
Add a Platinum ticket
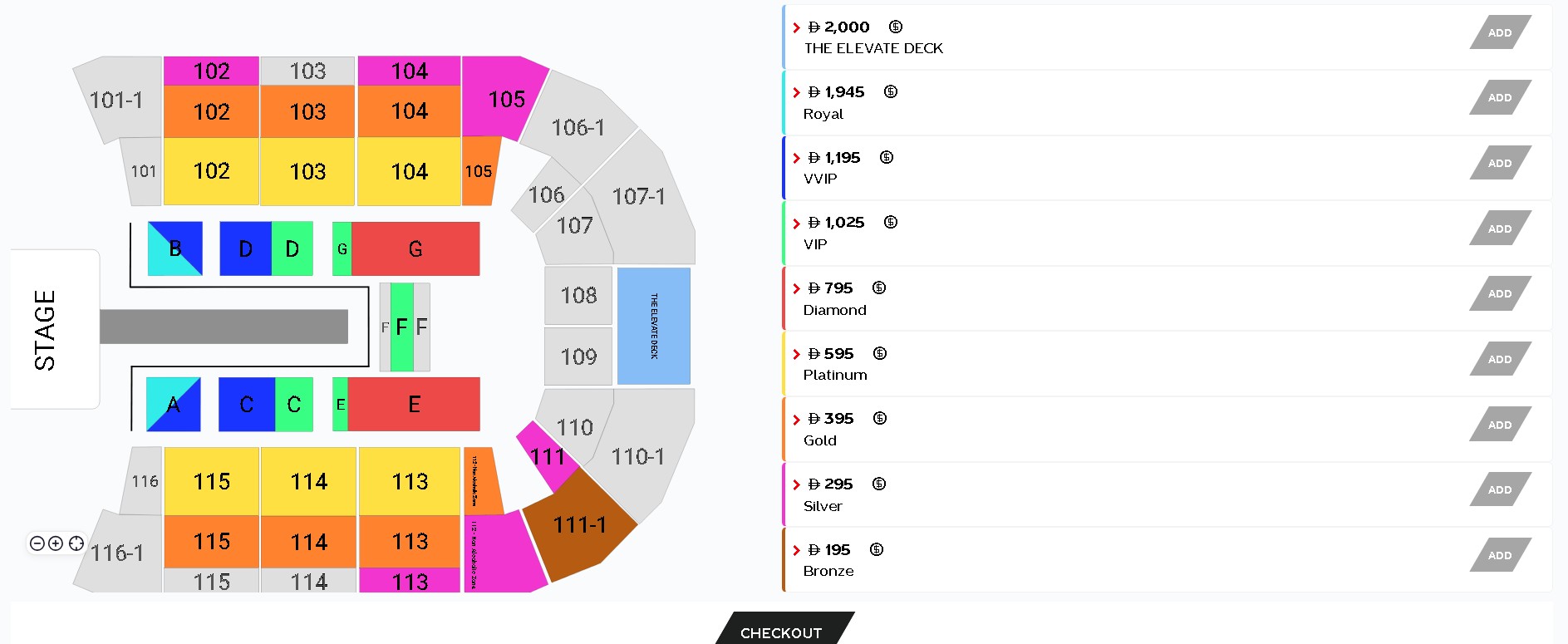coord(1500,359)
